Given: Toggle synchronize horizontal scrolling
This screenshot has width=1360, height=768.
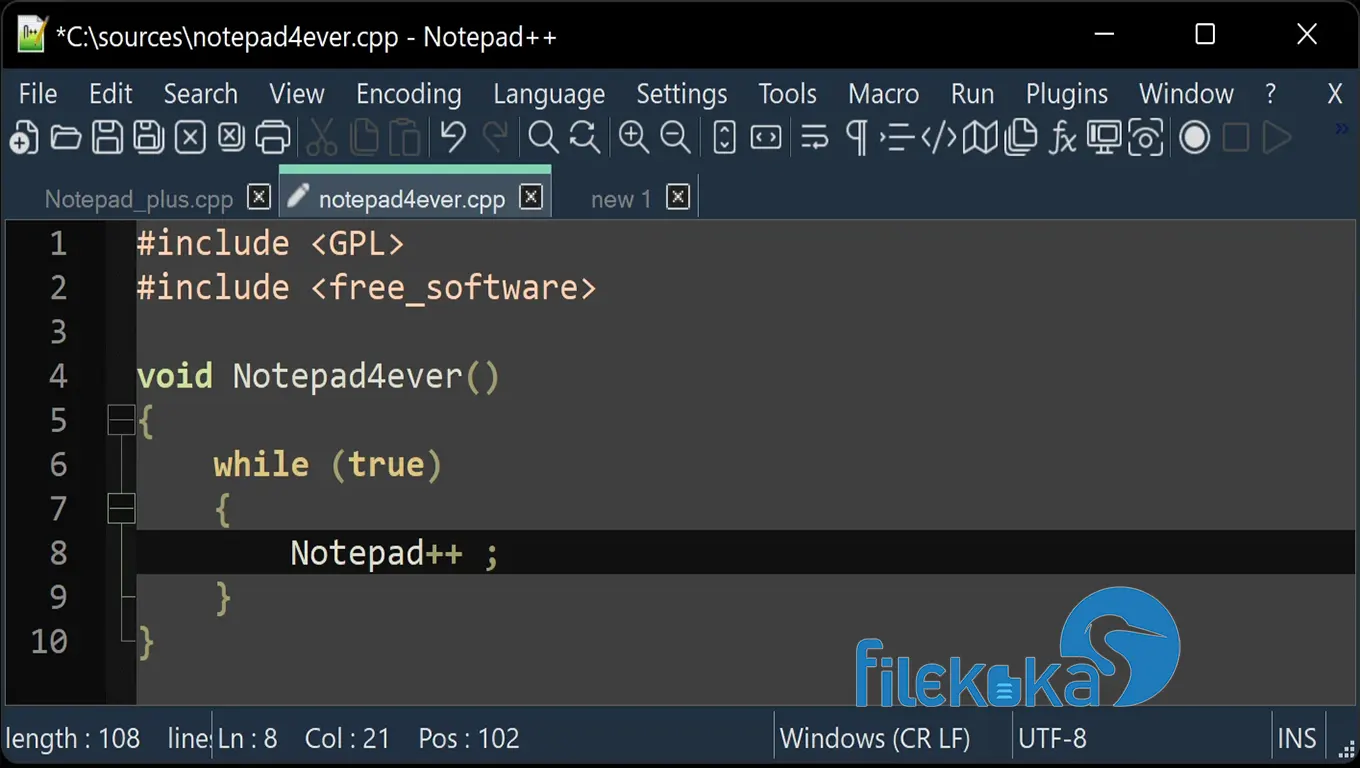Looking at the screenshot, I should 766,137.
